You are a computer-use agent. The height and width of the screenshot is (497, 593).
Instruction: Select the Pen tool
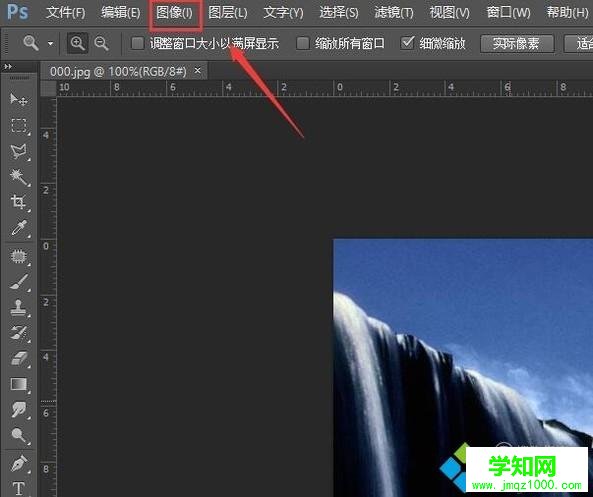tap(19, 463)
